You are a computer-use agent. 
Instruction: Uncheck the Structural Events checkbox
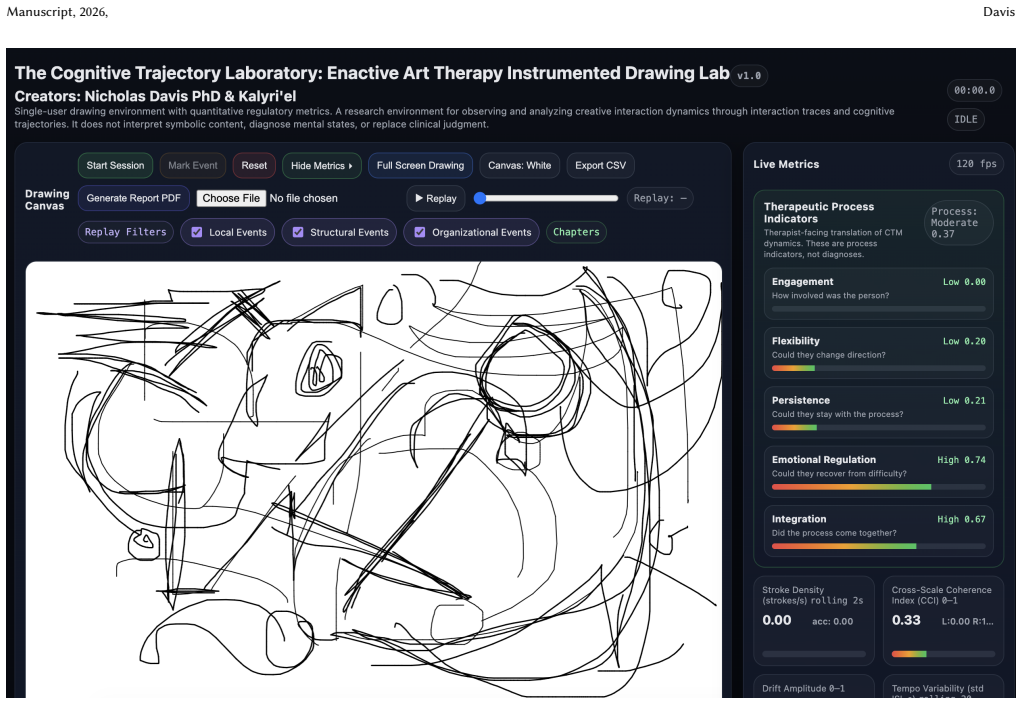pos(298,232)
